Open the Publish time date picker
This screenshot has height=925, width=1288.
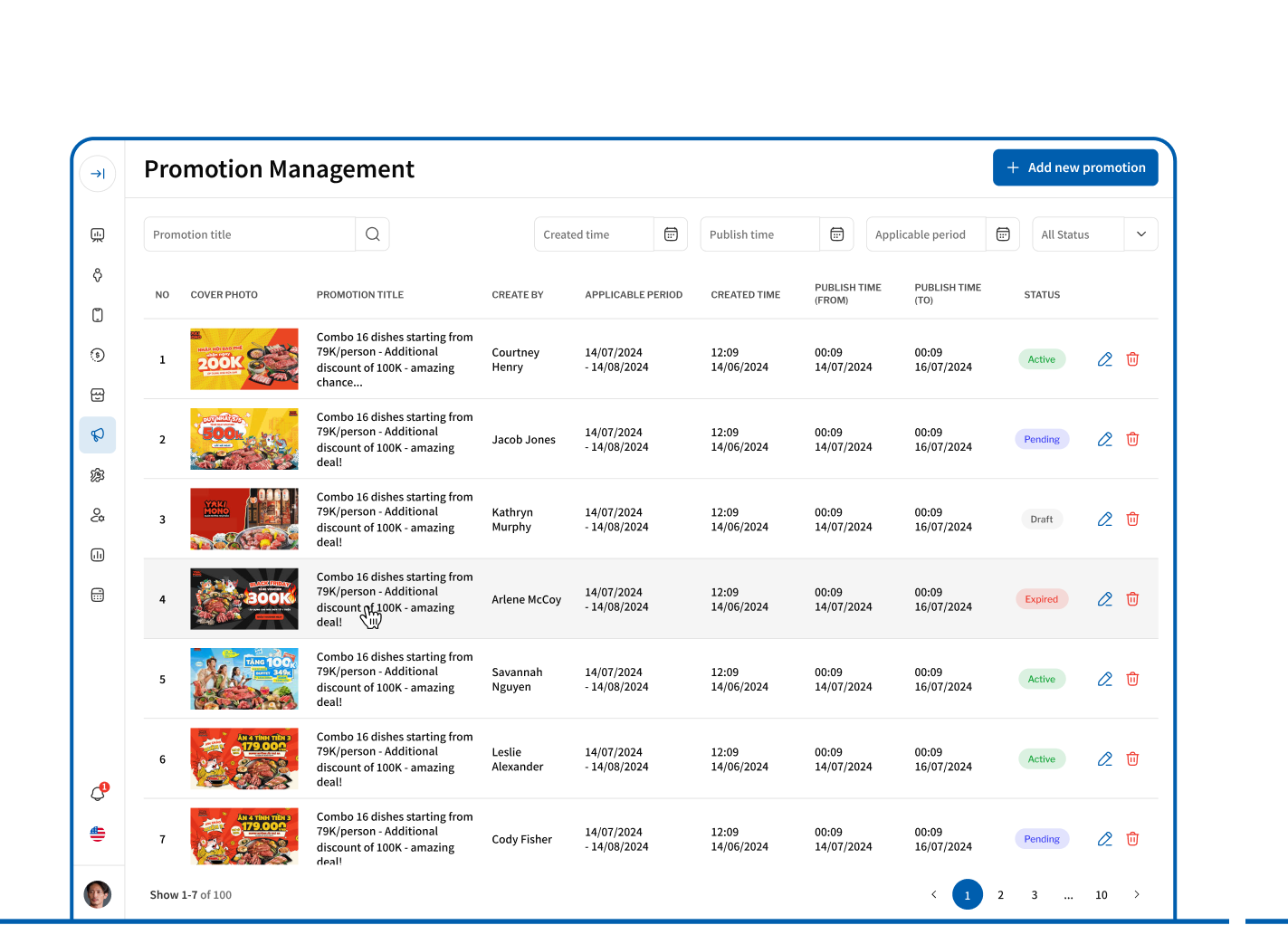836,234
